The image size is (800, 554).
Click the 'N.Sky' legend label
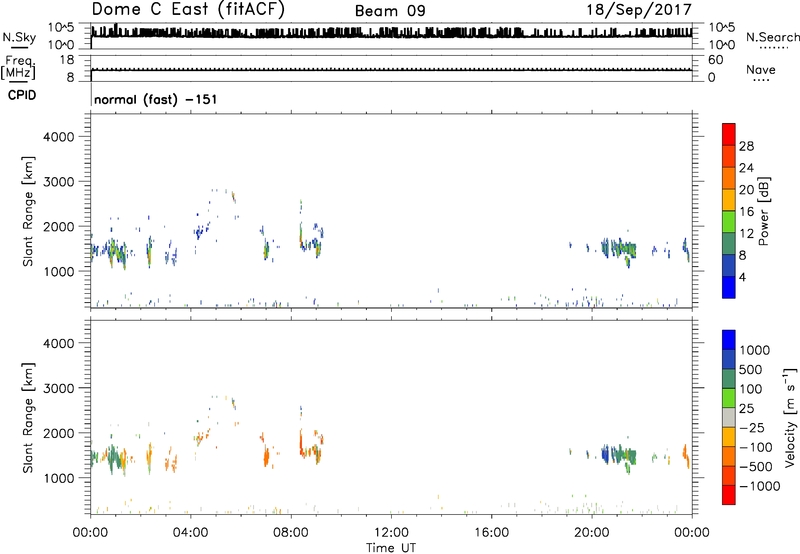coord(19,37)
